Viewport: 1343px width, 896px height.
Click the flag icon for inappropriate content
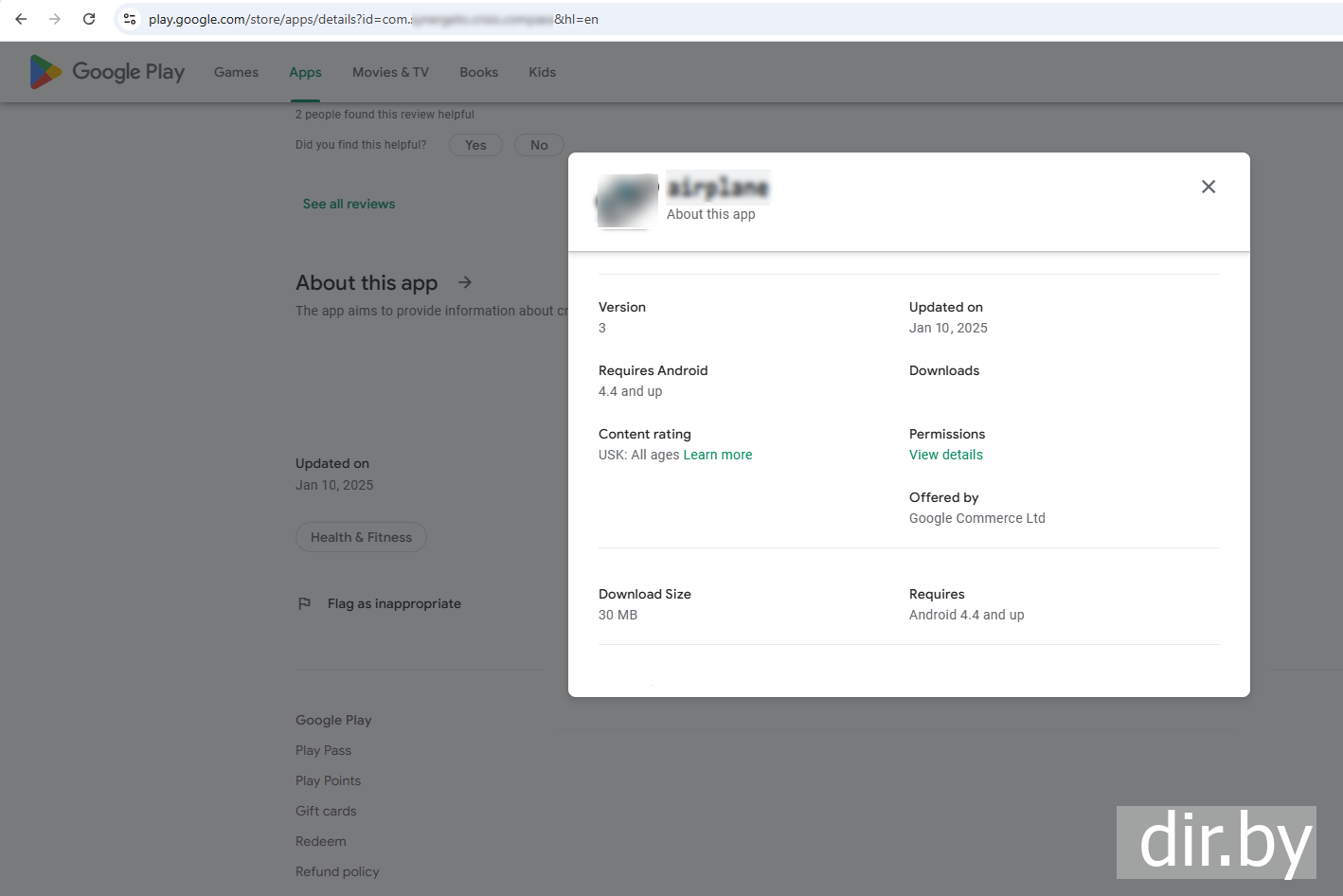pos(304,604)
